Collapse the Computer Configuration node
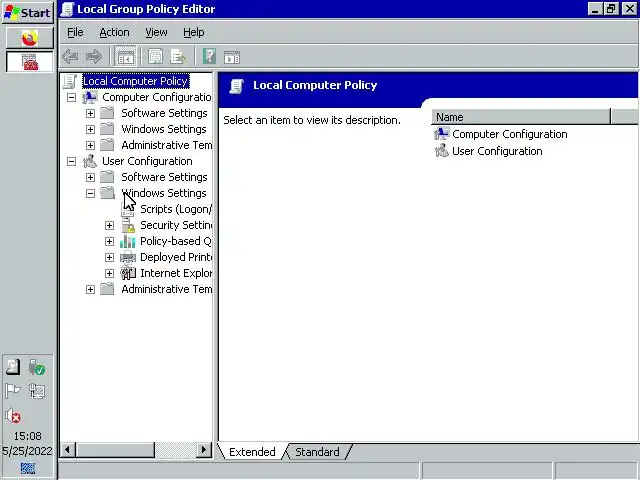 click(71, 98)
